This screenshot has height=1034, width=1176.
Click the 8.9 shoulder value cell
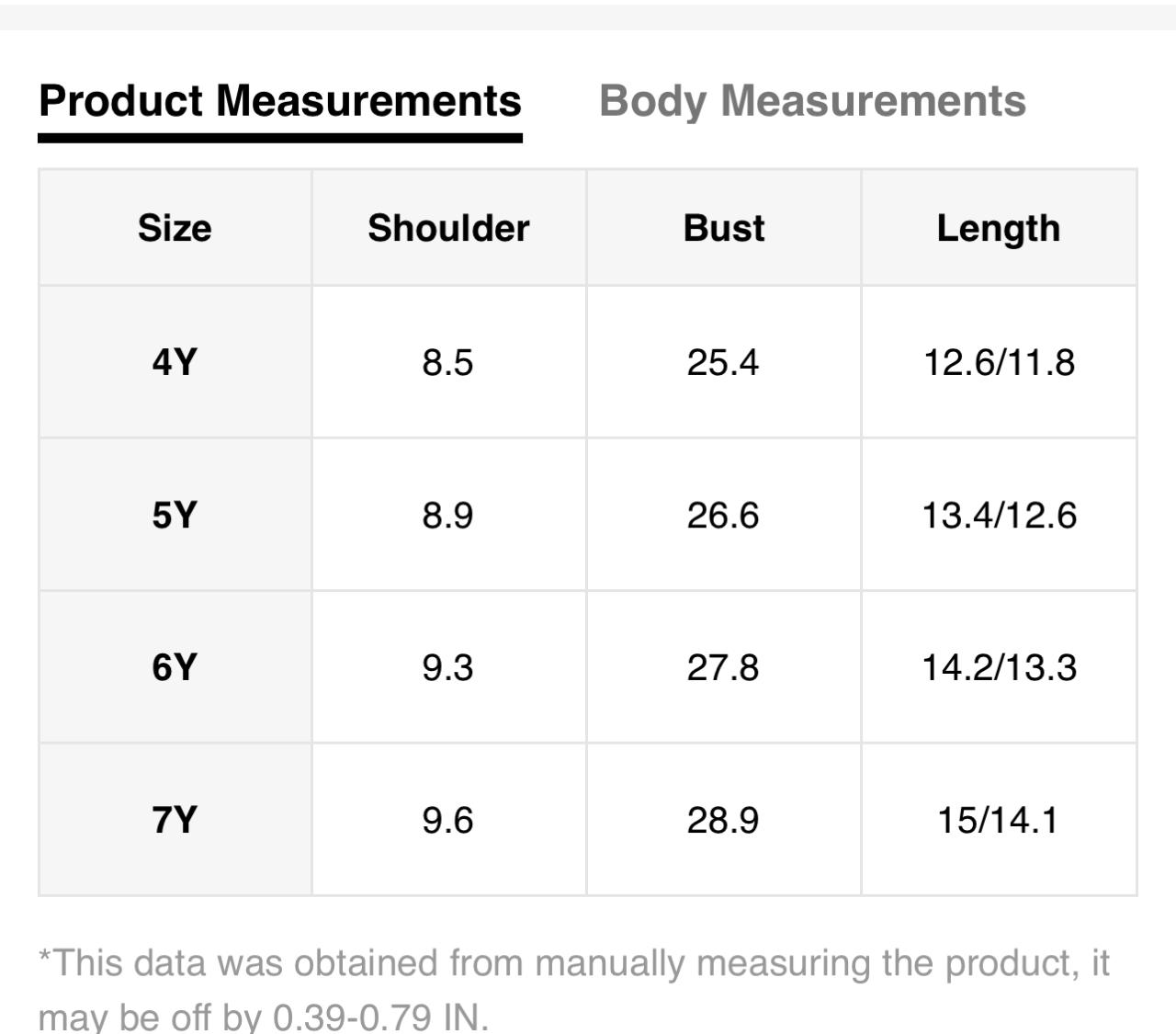click(448, 515)
